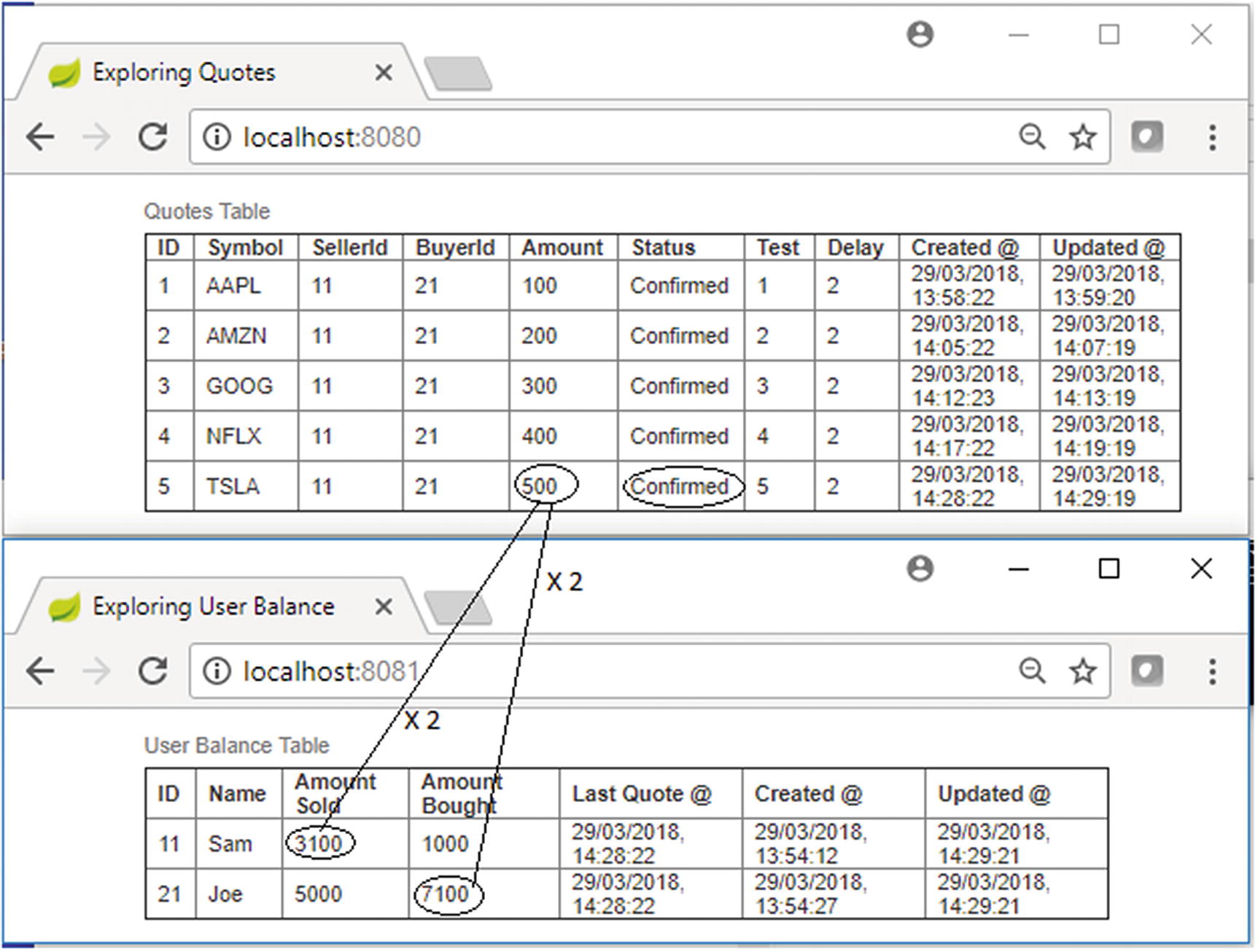Open Chrome menu in Exploring Quotes window
This screenshot has height=952, width=1258.
pyautogui.click(x=1212, y=137)
